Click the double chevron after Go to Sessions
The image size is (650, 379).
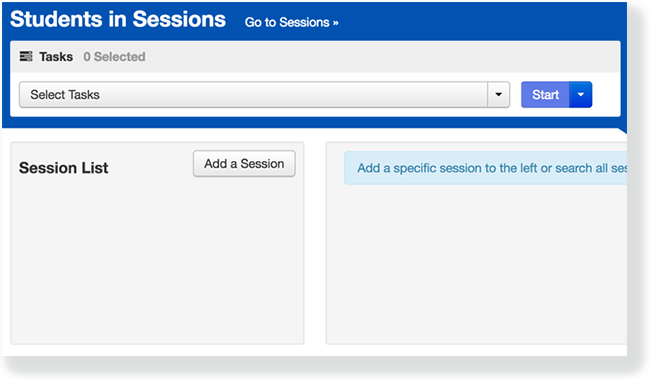click(x=335, y=23)
